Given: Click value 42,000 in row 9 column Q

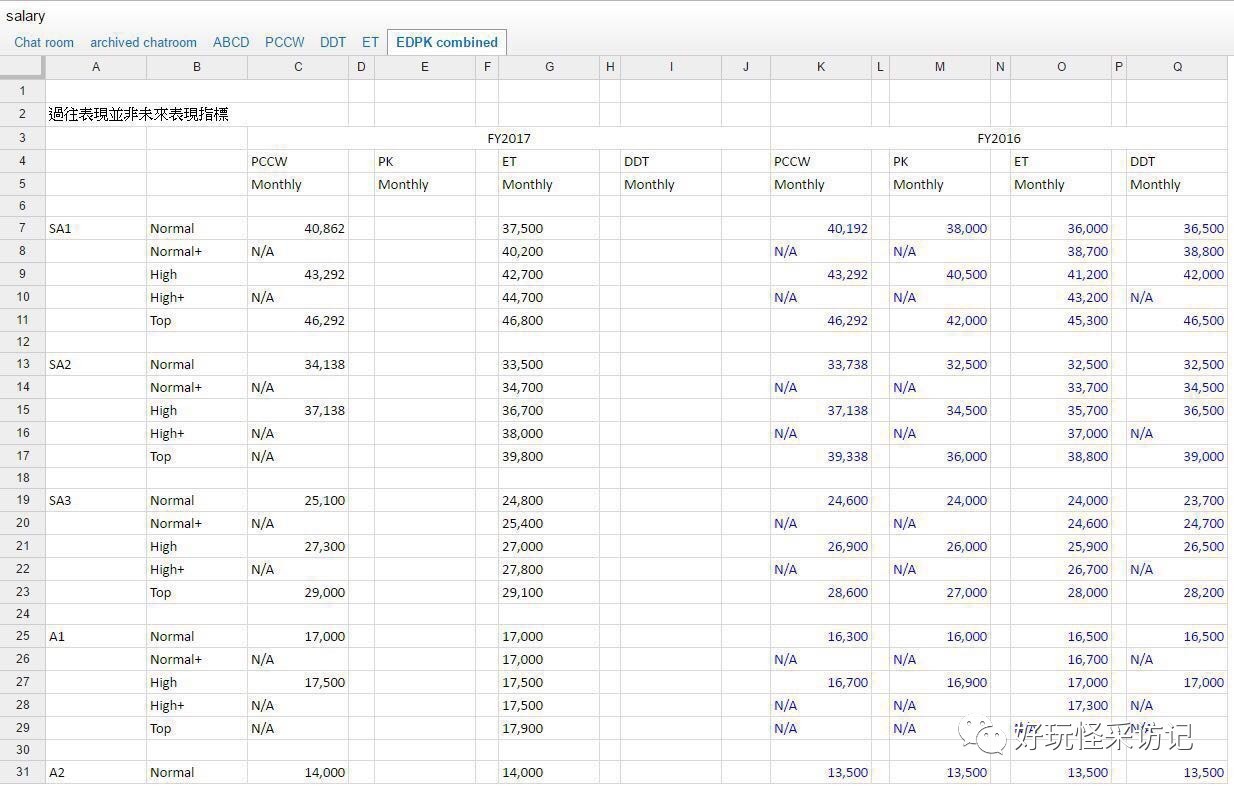Looking at the screenshot, I should [1178, 274].
